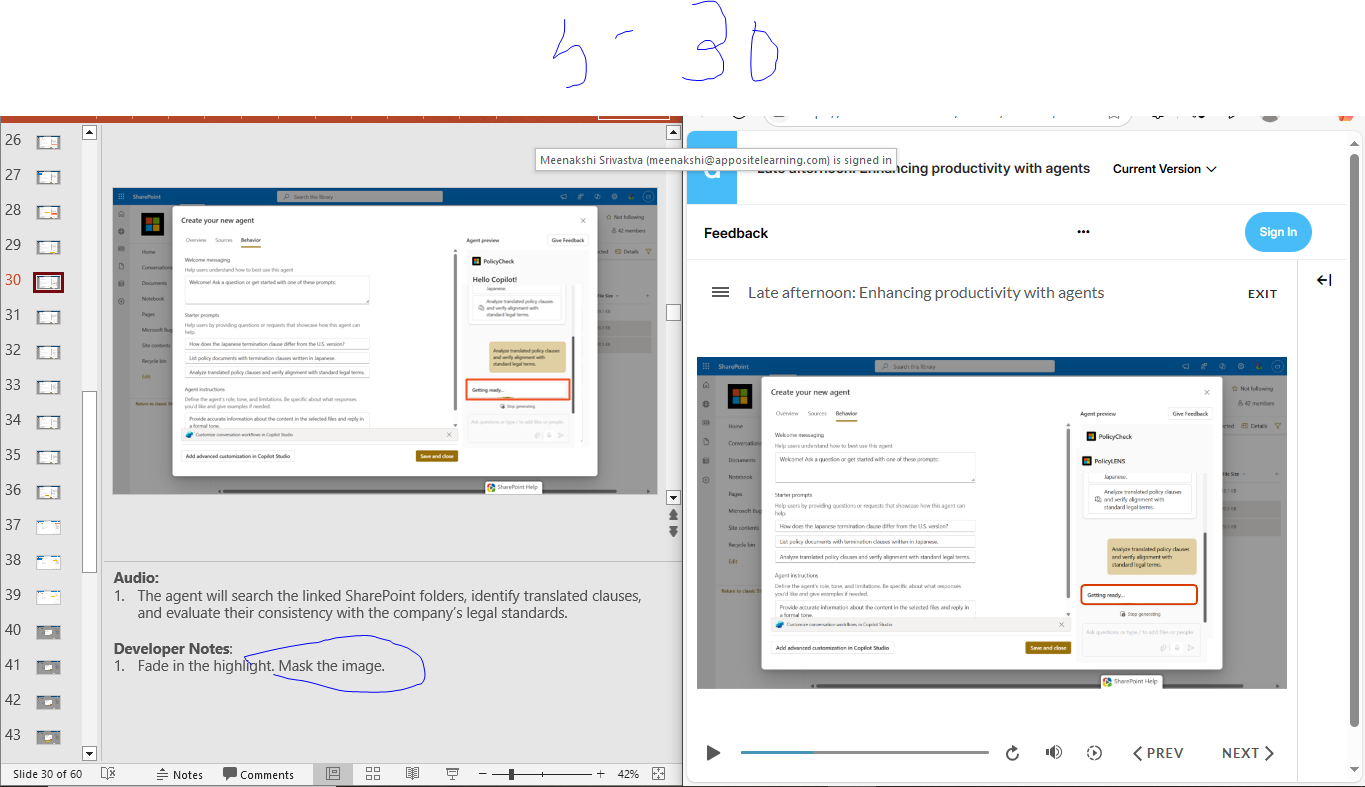Switch to Reading view
The image size is (1365, 787).
click(412, 774)
